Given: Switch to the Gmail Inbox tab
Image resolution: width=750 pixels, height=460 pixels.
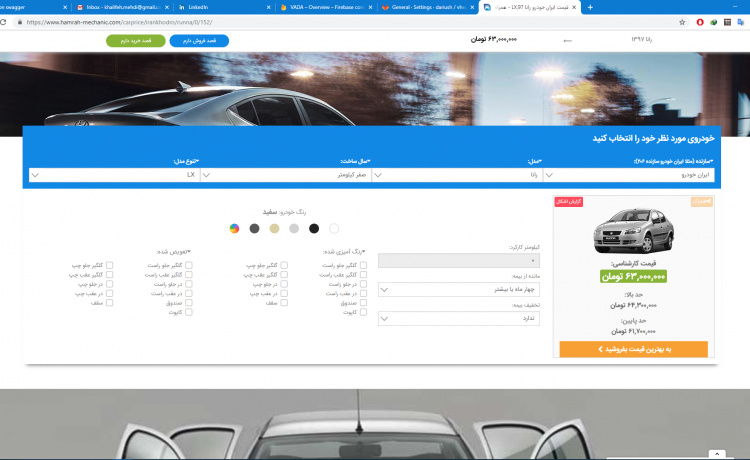Looking at the screenshot, I should (121, 7).
